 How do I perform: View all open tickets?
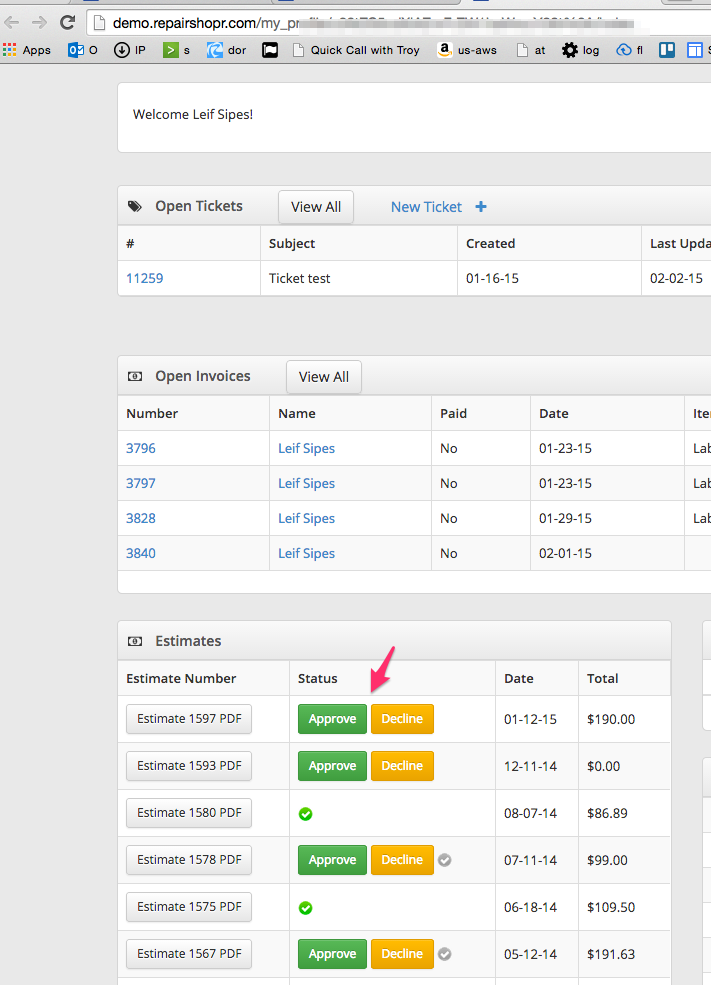[315, 207]
